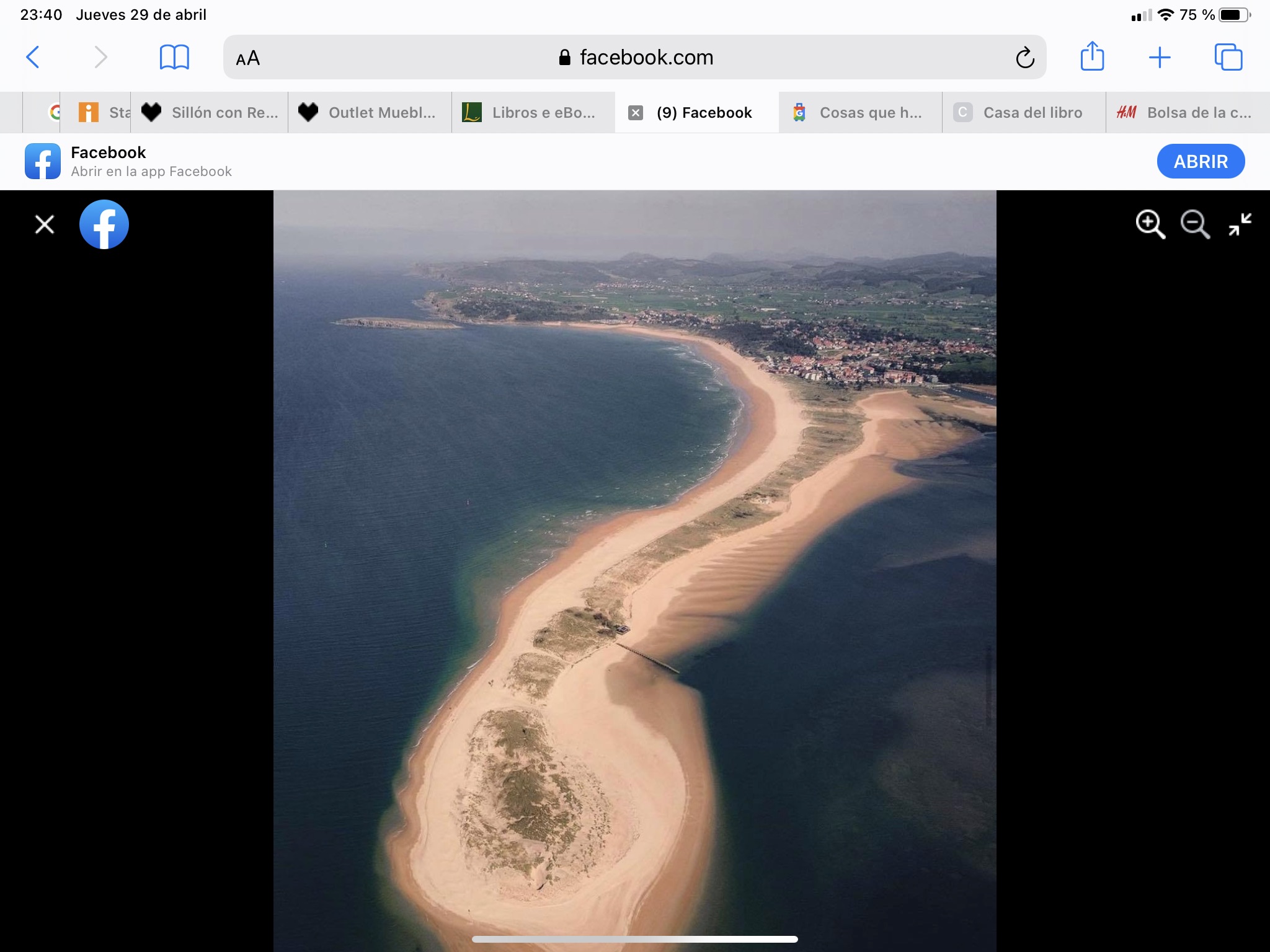Close the photo viewer with X

click(x=45, y=224)
